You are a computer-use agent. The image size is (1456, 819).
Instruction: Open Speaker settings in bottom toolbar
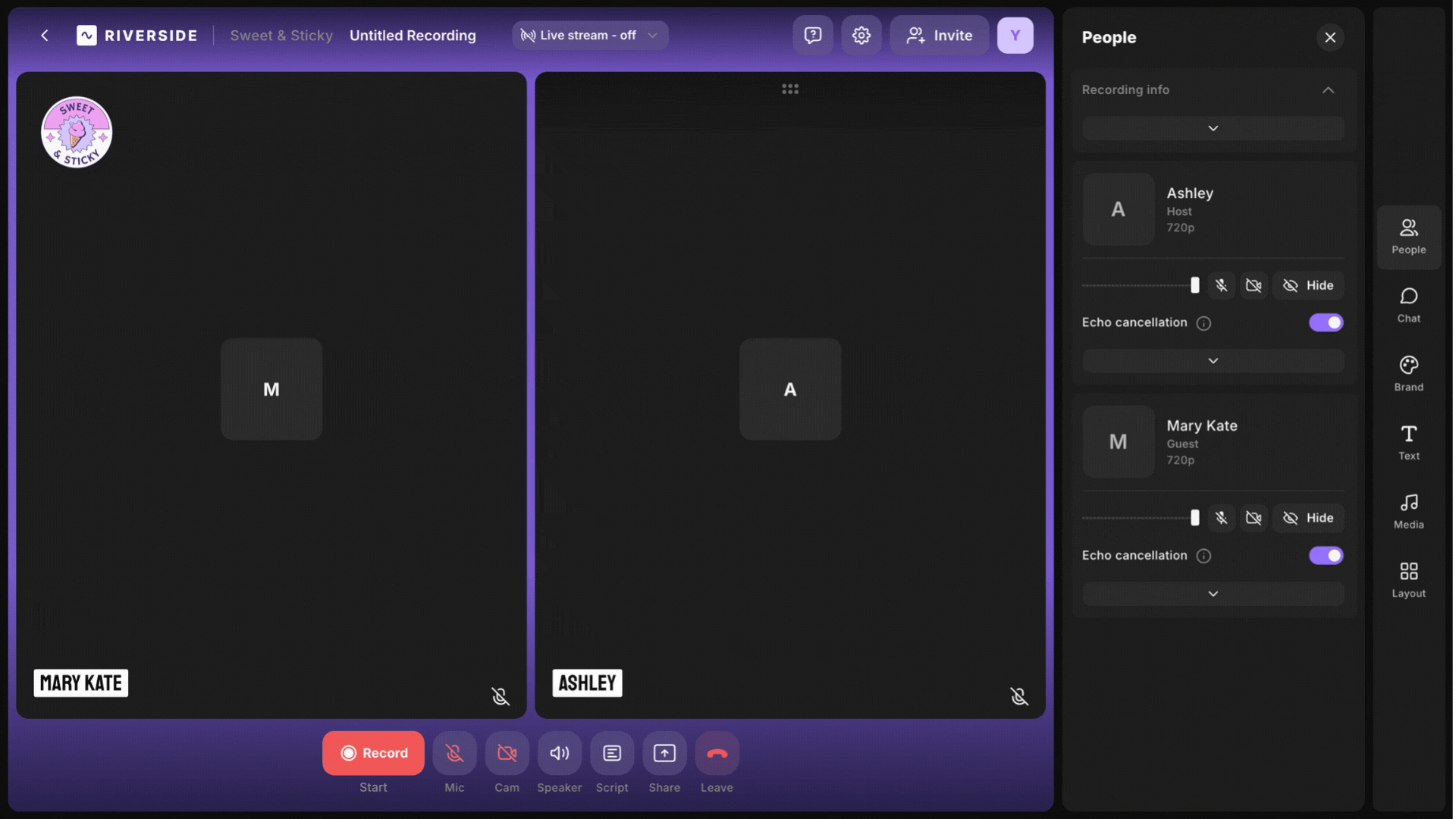559,753
